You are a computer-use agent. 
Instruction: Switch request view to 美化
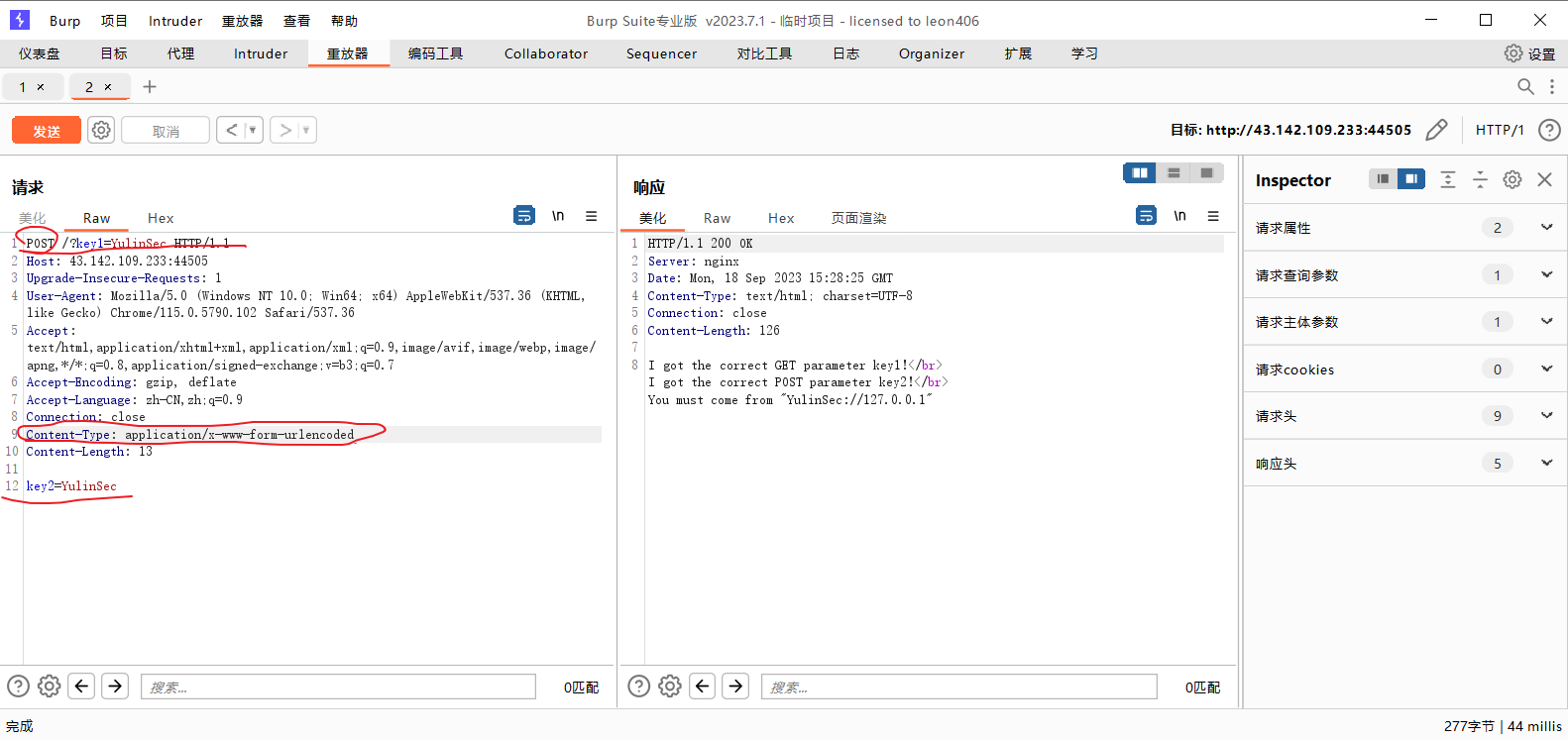point(32,218)
